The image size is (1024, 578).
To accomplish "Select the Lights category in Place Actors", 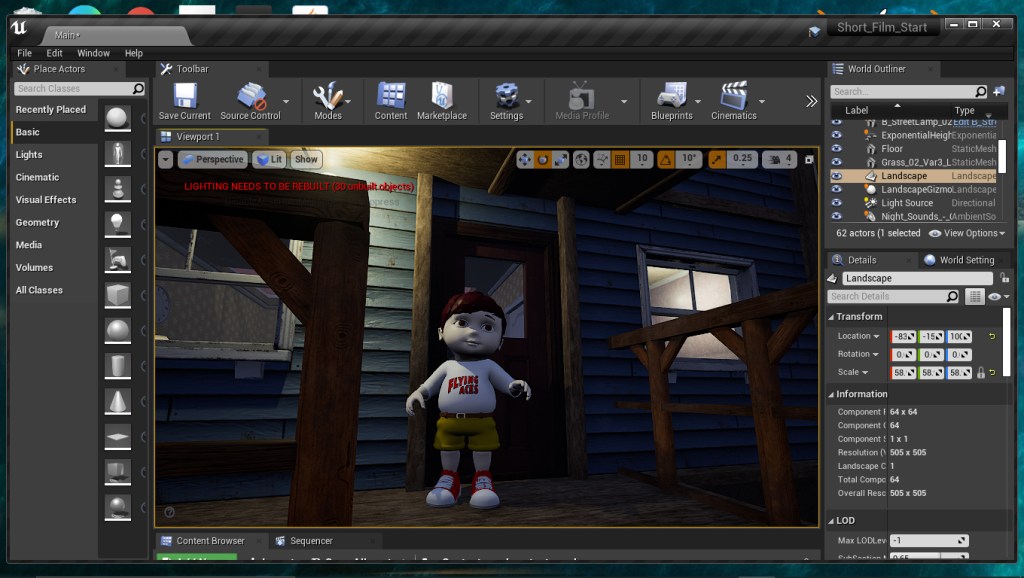I will coord(29,155).
